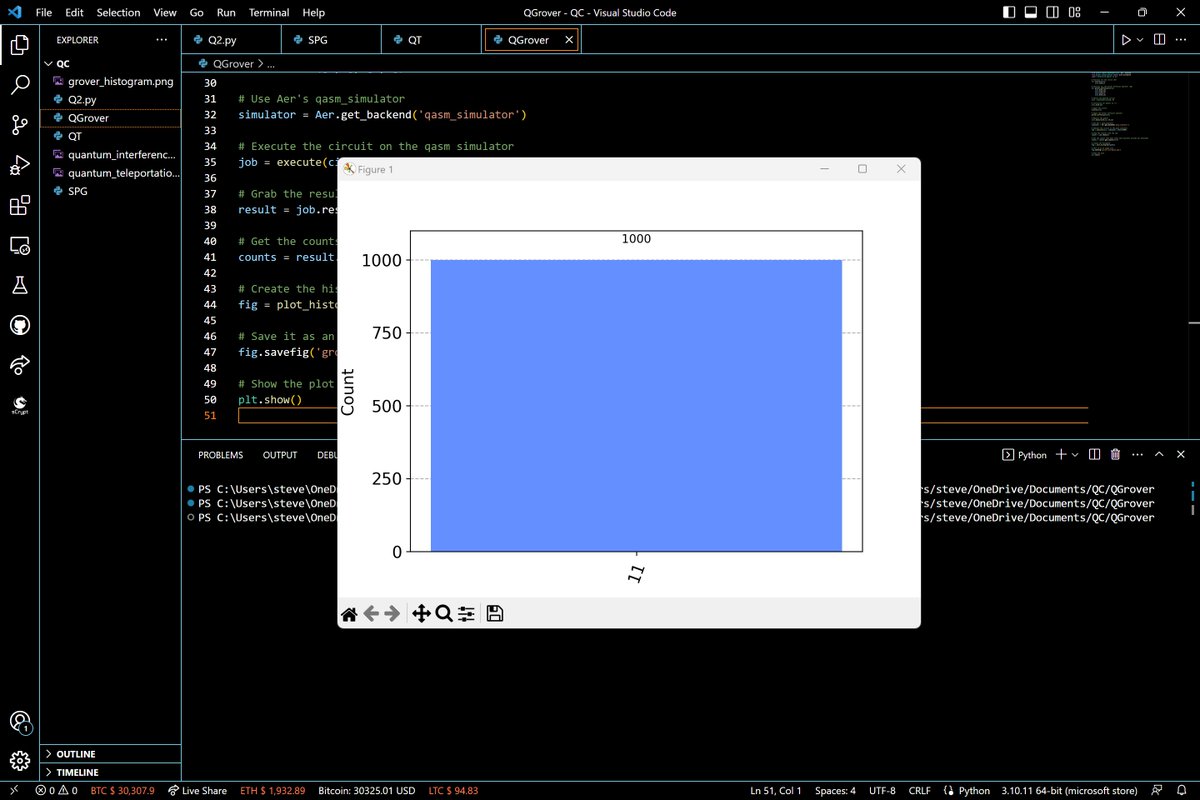Toggle the bottom panel layout button
This screenshot has width=1200, height=800.
(1033, 13)
